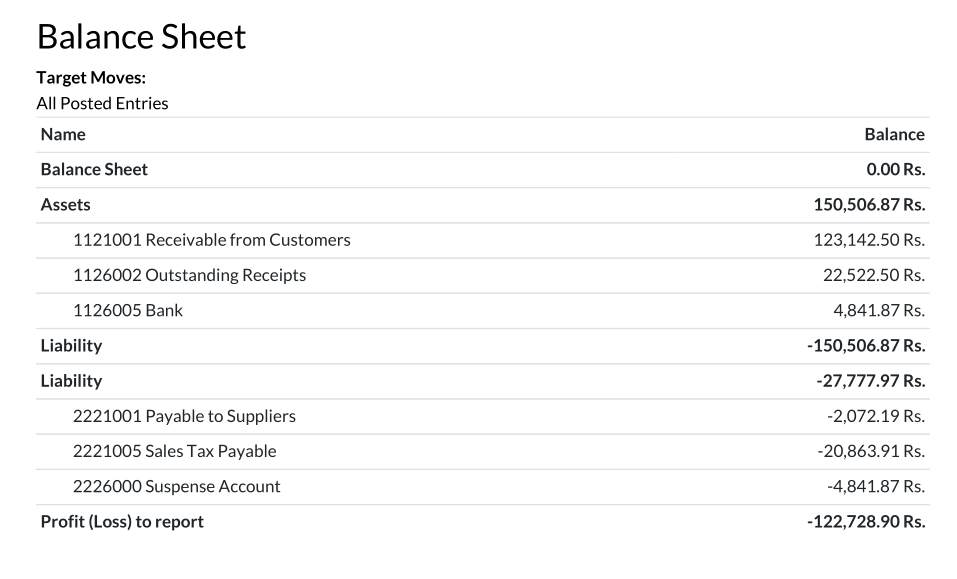Click the 22,522.50 Rs. balance value

tap(874, 275)
